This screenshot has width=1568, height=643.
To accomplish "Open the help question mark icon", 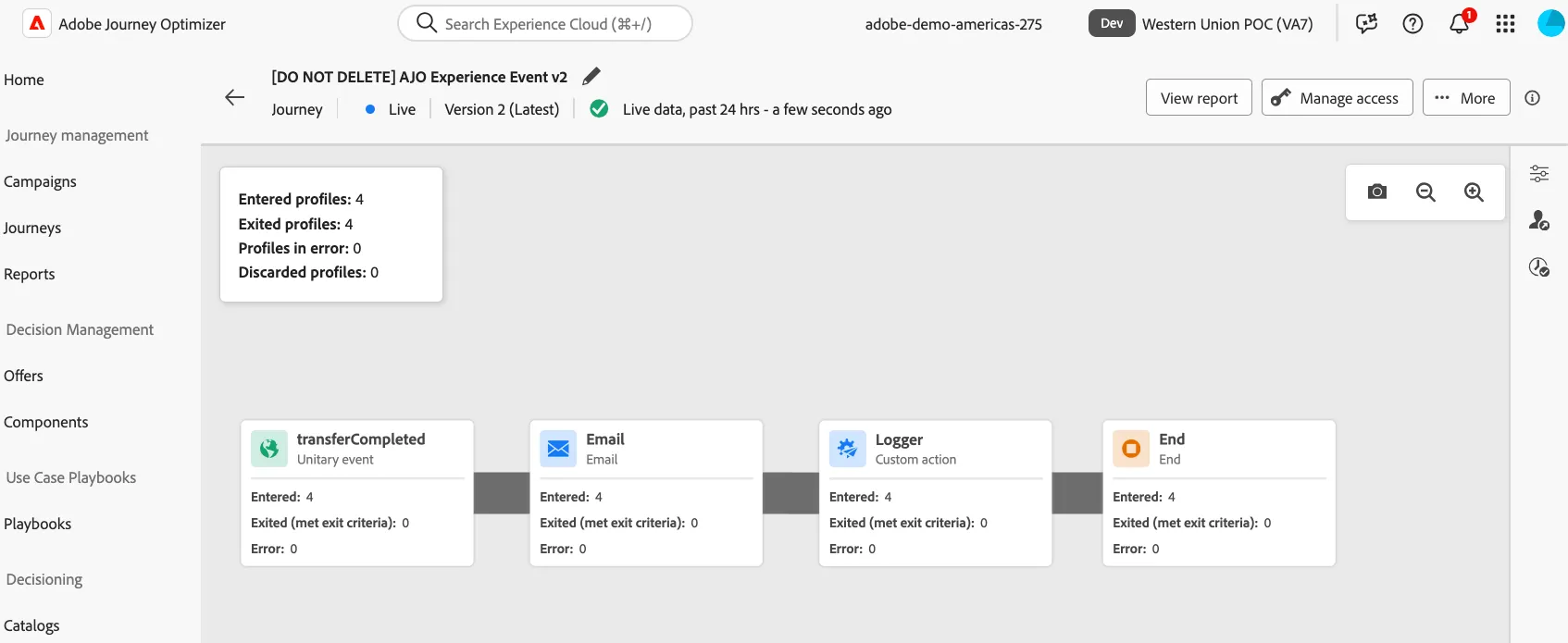I will 1412,24.
